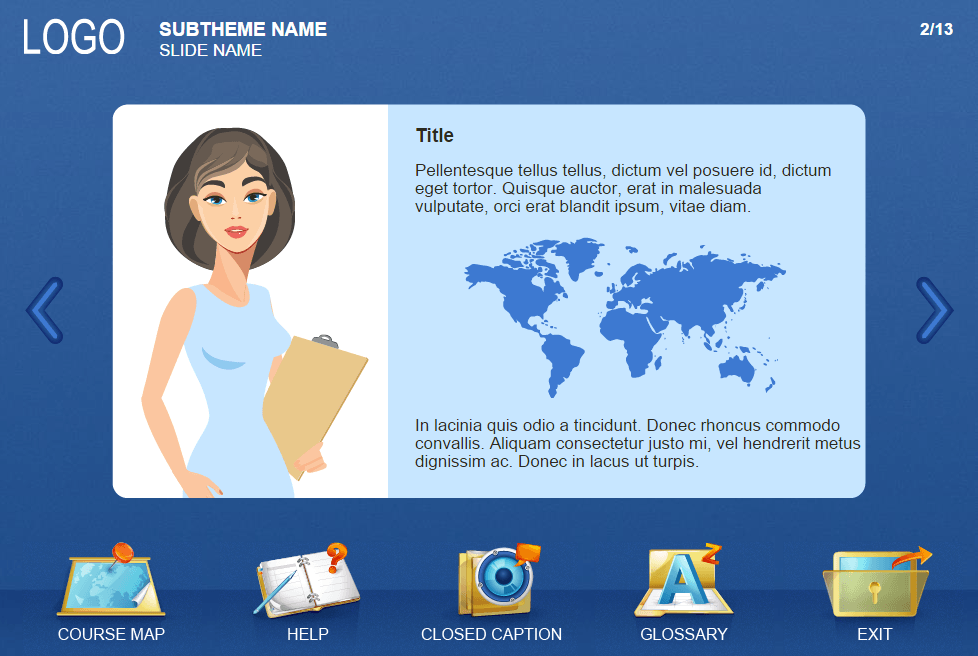978x656 pixels.
Task: Click the Help notebook icon
Action: [x=307, y=581]
